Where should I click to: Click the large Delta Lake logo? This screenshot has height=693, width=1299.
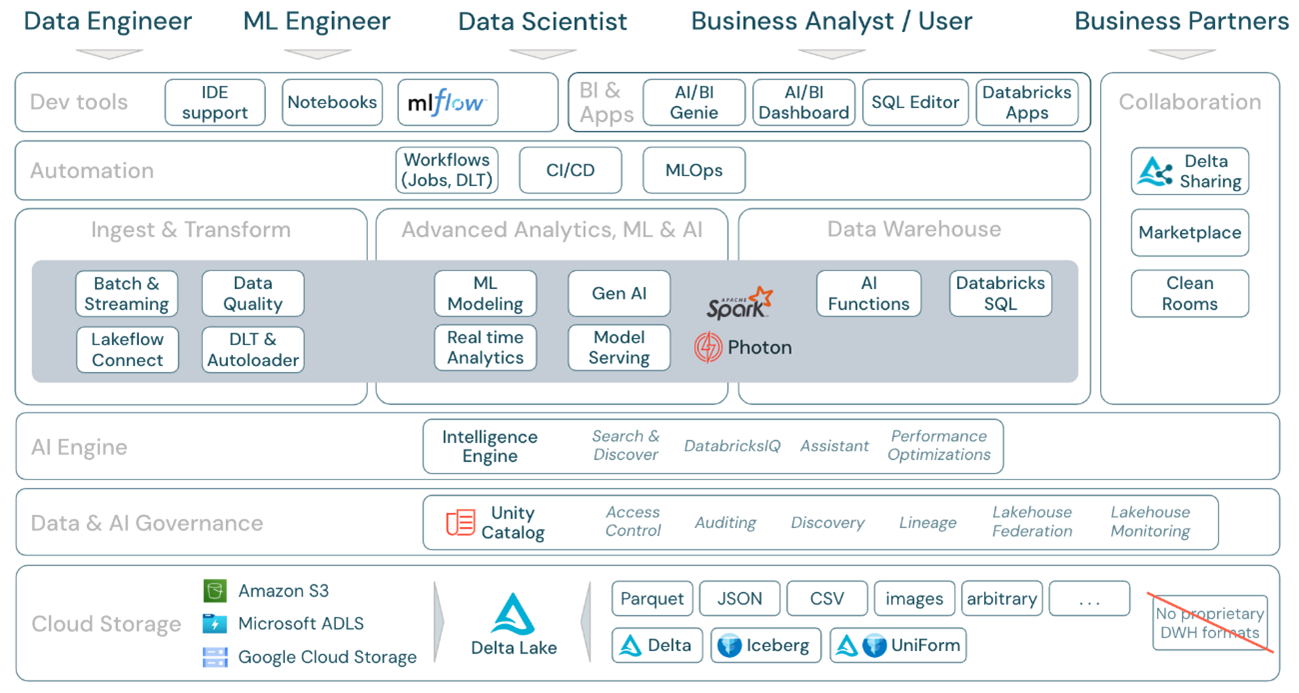513,614
